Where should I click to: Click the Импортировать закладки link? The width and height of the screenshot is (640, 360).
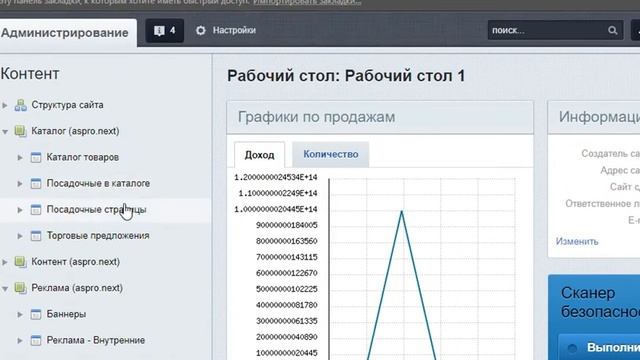307,2
